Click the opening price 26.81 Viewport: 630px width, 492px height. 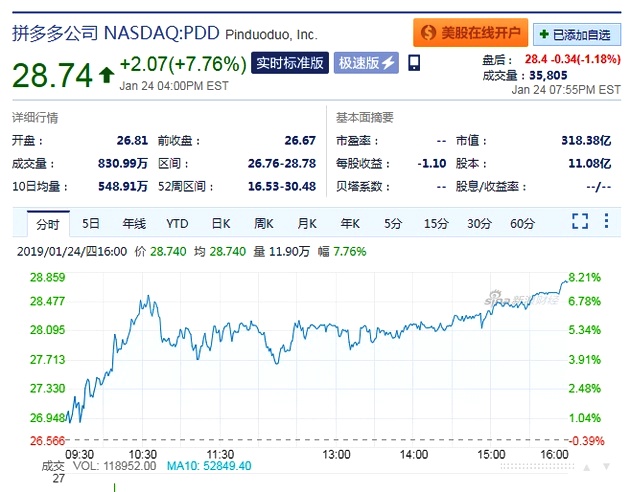(132, 141)
